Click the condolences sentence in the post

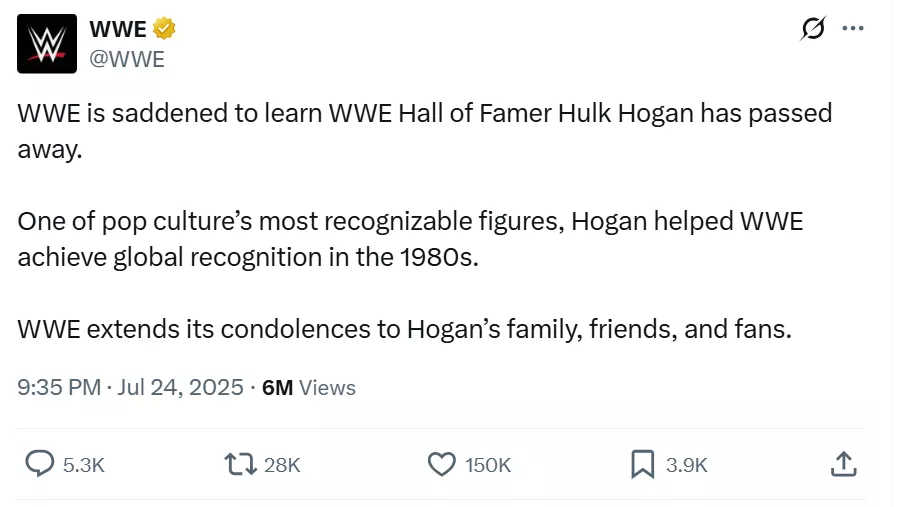click(404, 329)
